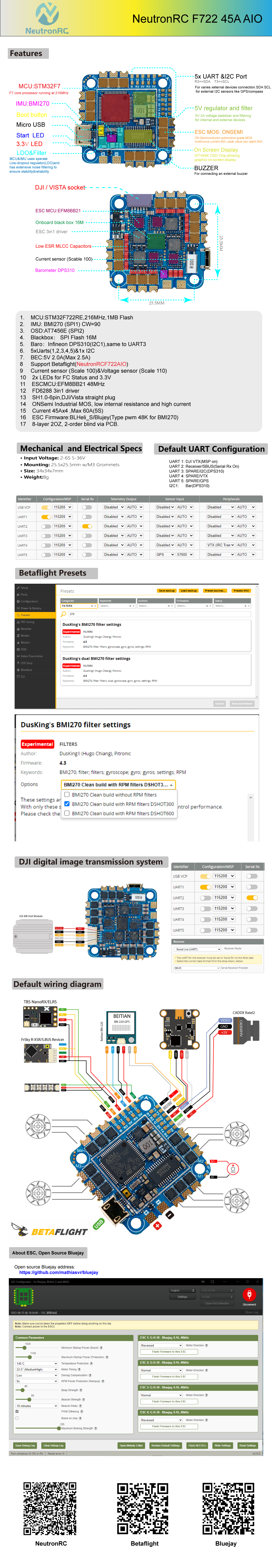The image size is (272, 1568).
Task: Click the Configuration icon in Betaflight sidebar
Action: (18, 601)
